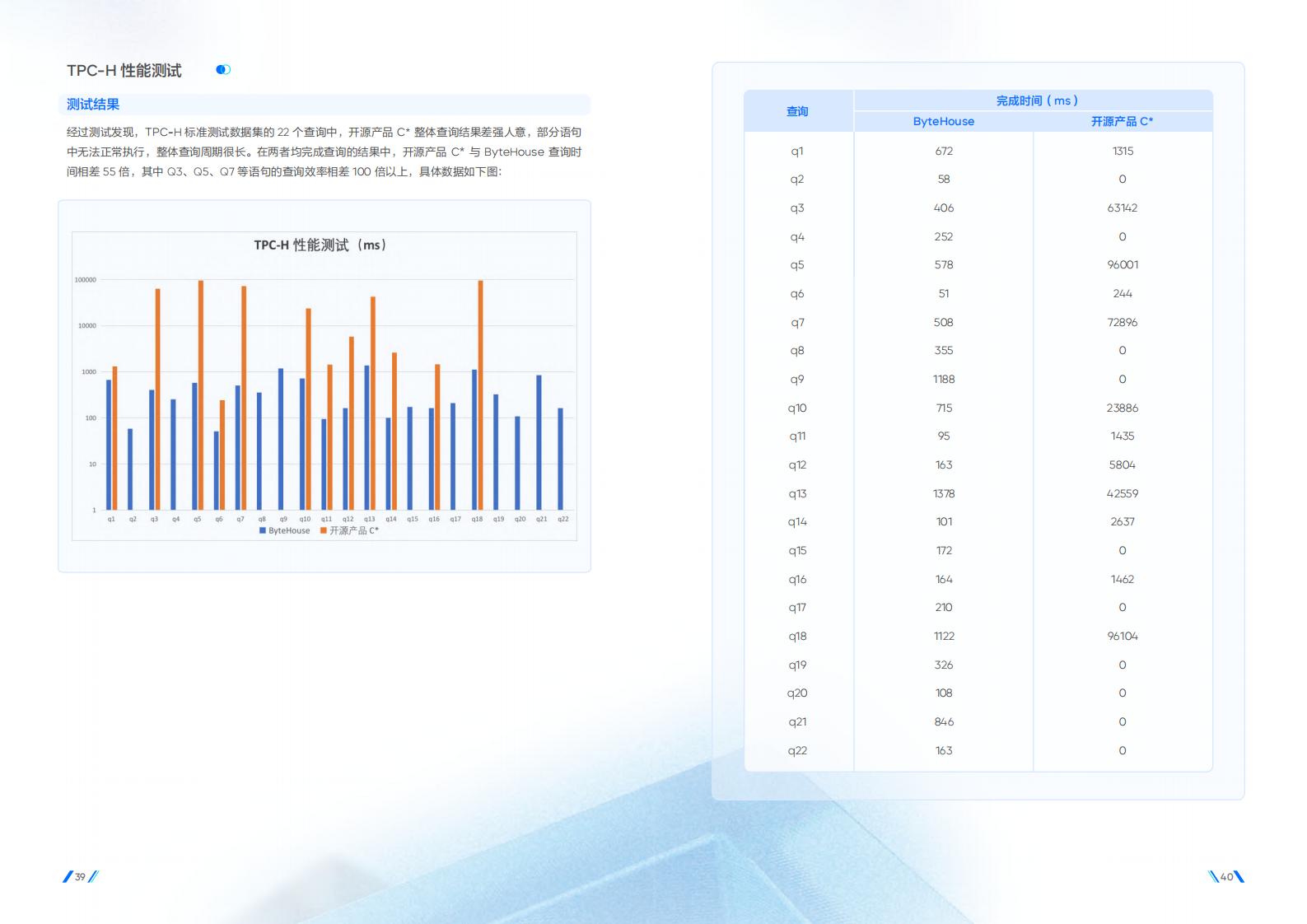
Task: Select value 96104 in the q18 row
Action: pos(1123,636)
